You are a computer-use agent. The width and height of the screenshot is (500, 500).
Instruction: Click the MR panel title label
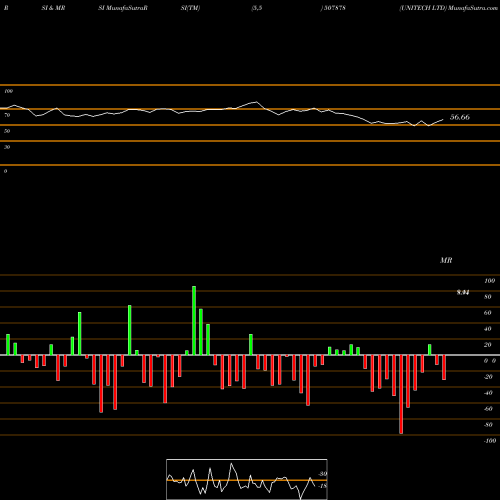[446, 260]
